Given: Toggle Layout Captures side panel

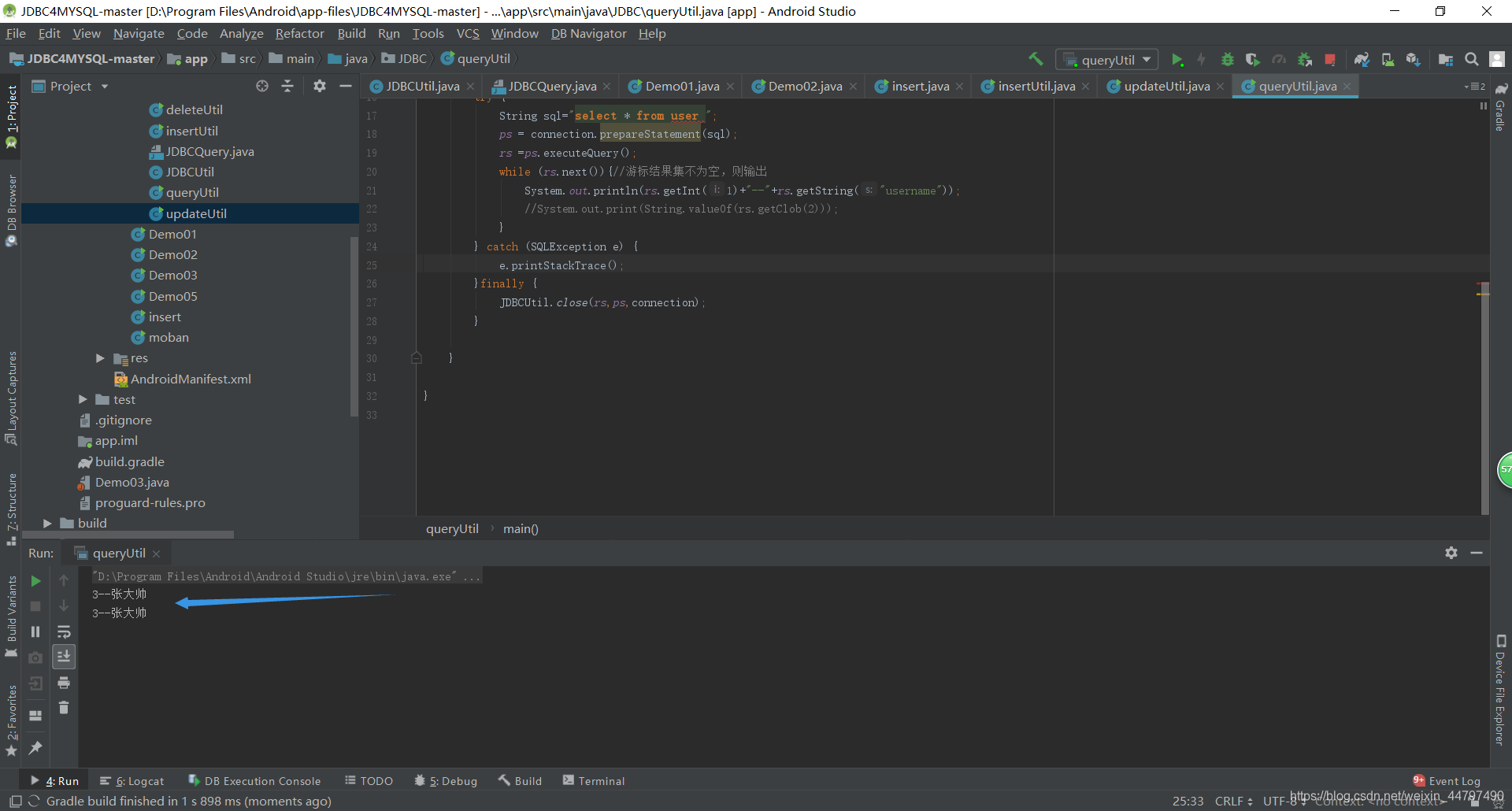Looking at the screenshot, I should click(11, 398).
